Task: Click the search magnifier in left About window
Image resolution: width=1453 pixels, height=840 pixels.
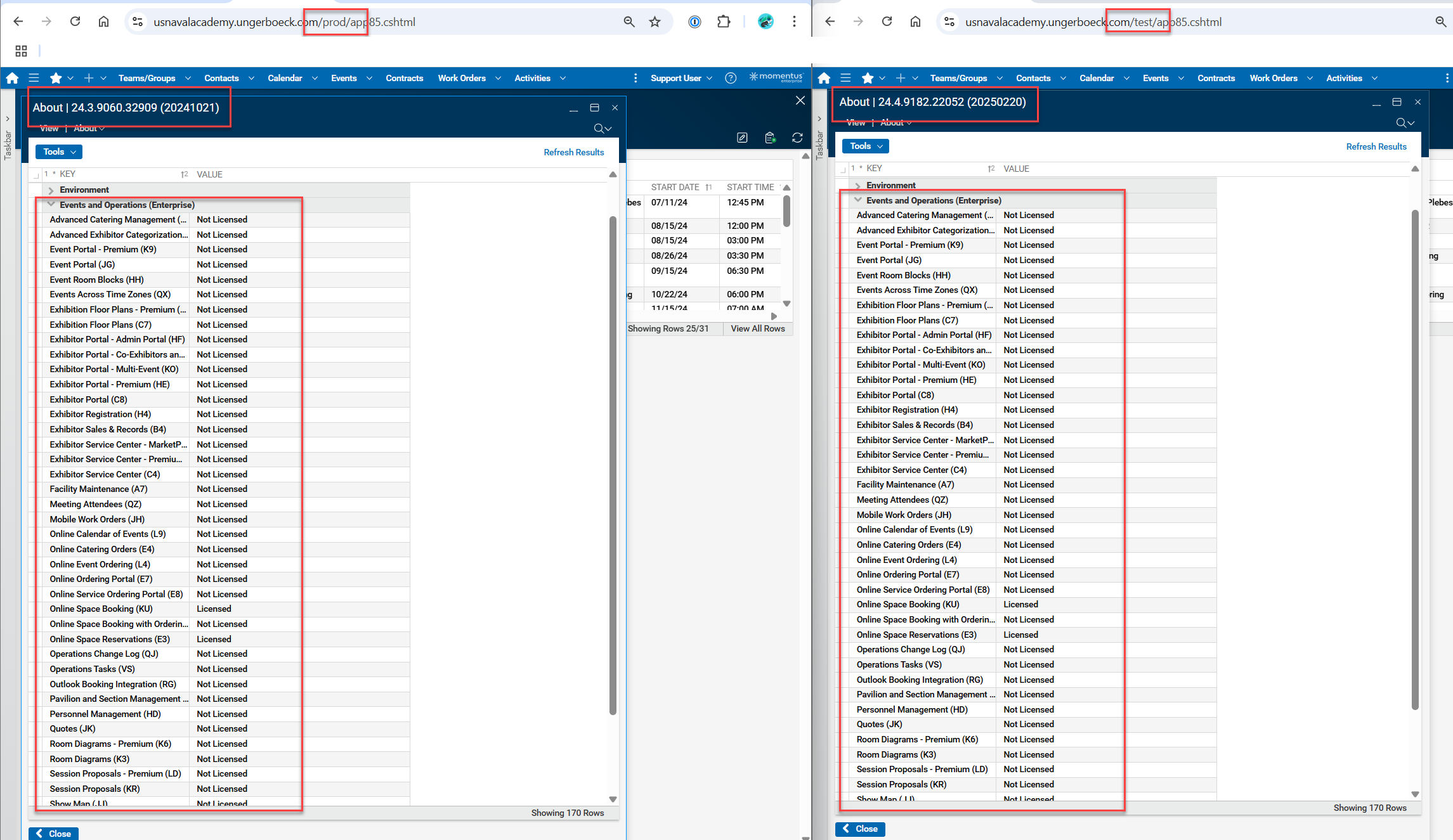Action: (599, 129)
